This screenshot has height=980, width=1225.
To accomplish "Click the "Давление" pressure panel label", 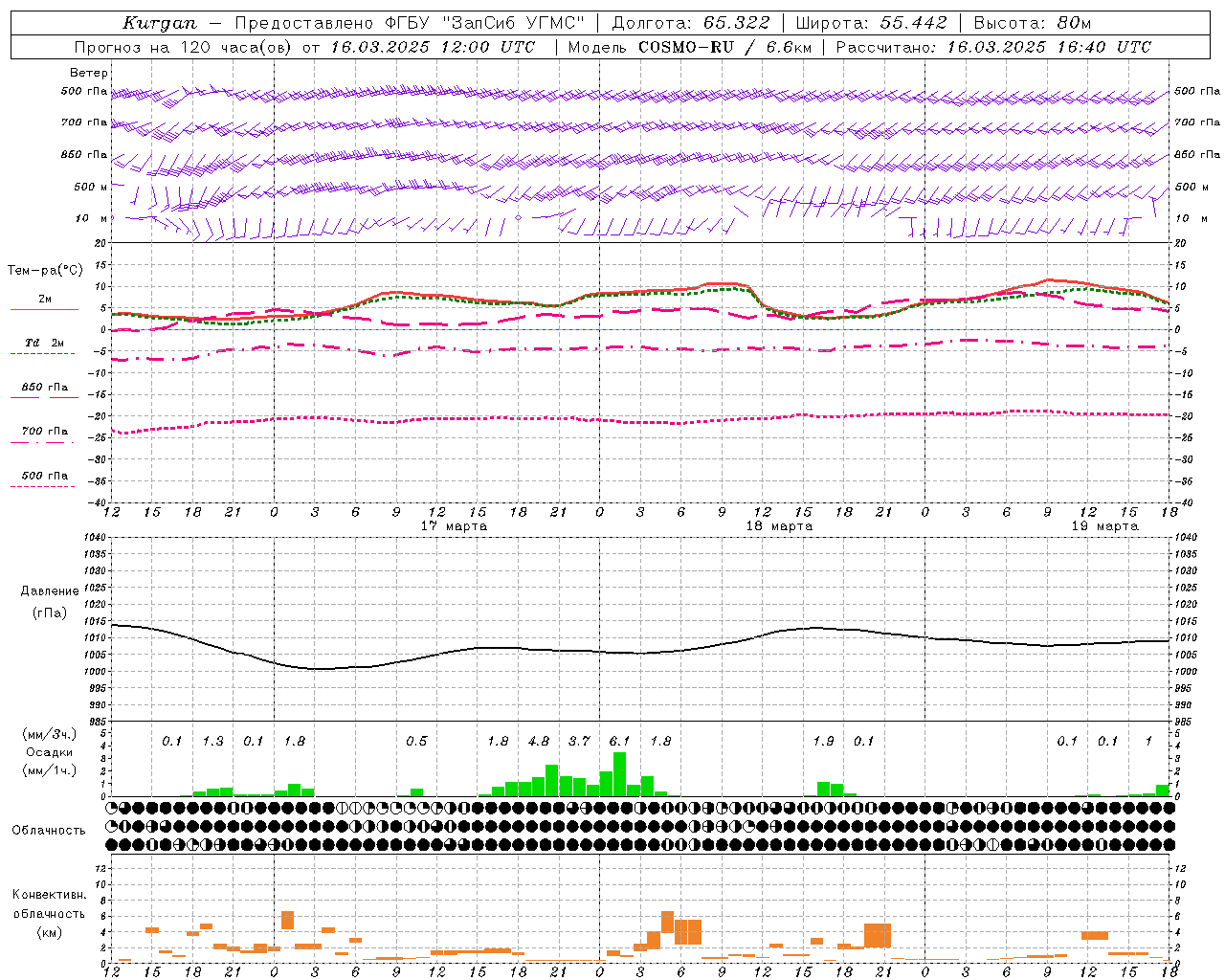I will point(50,591).
